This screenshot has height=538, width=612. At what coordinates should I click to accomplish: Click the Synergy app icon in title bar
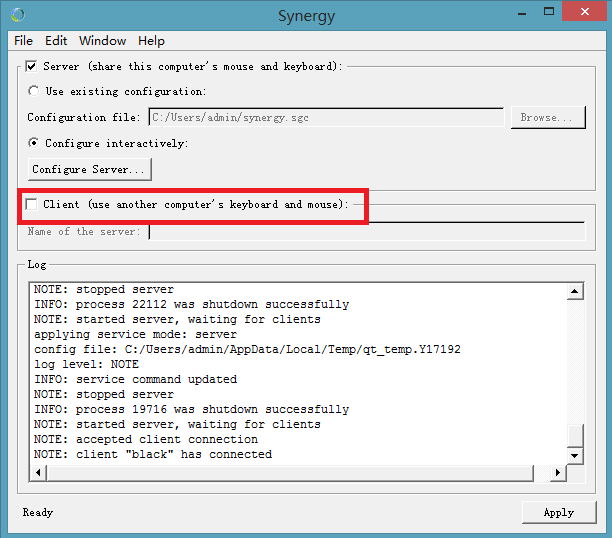(18, 15)
